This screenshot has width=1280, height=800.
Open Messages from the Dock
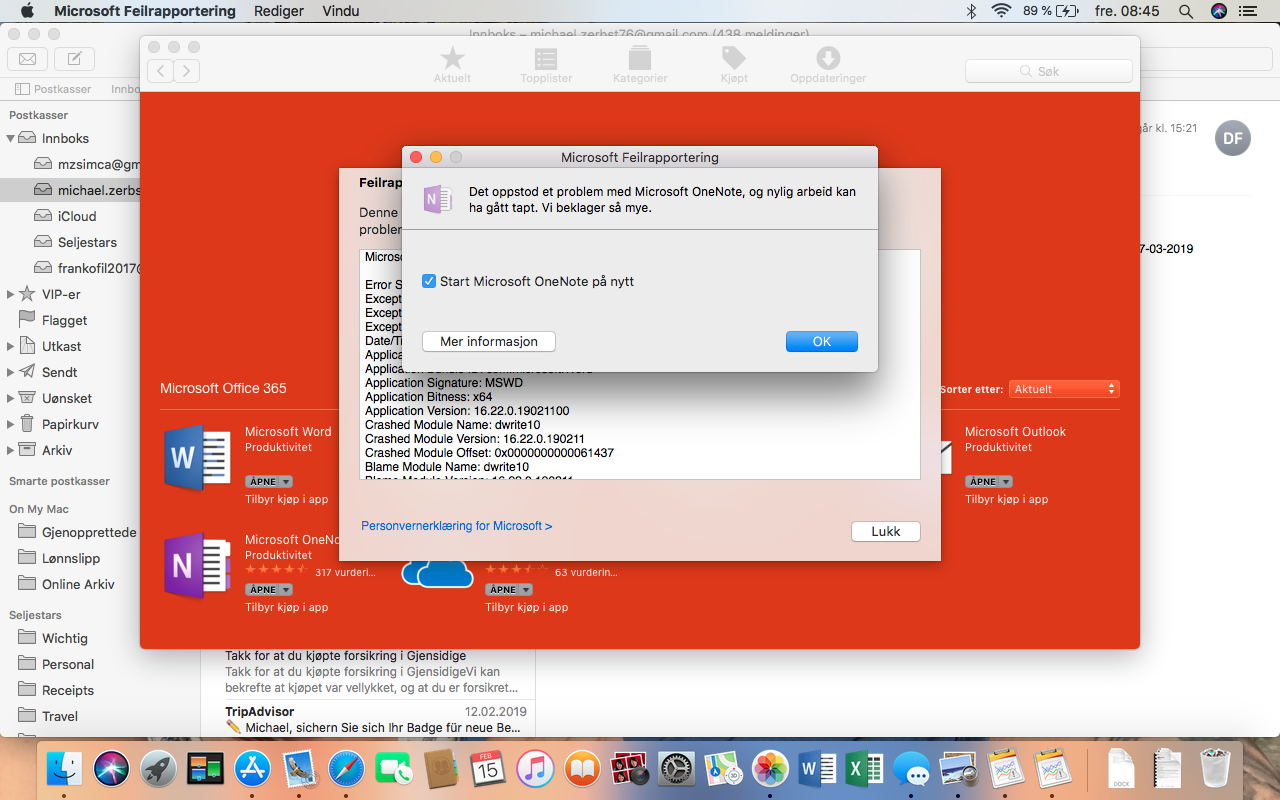912,769
